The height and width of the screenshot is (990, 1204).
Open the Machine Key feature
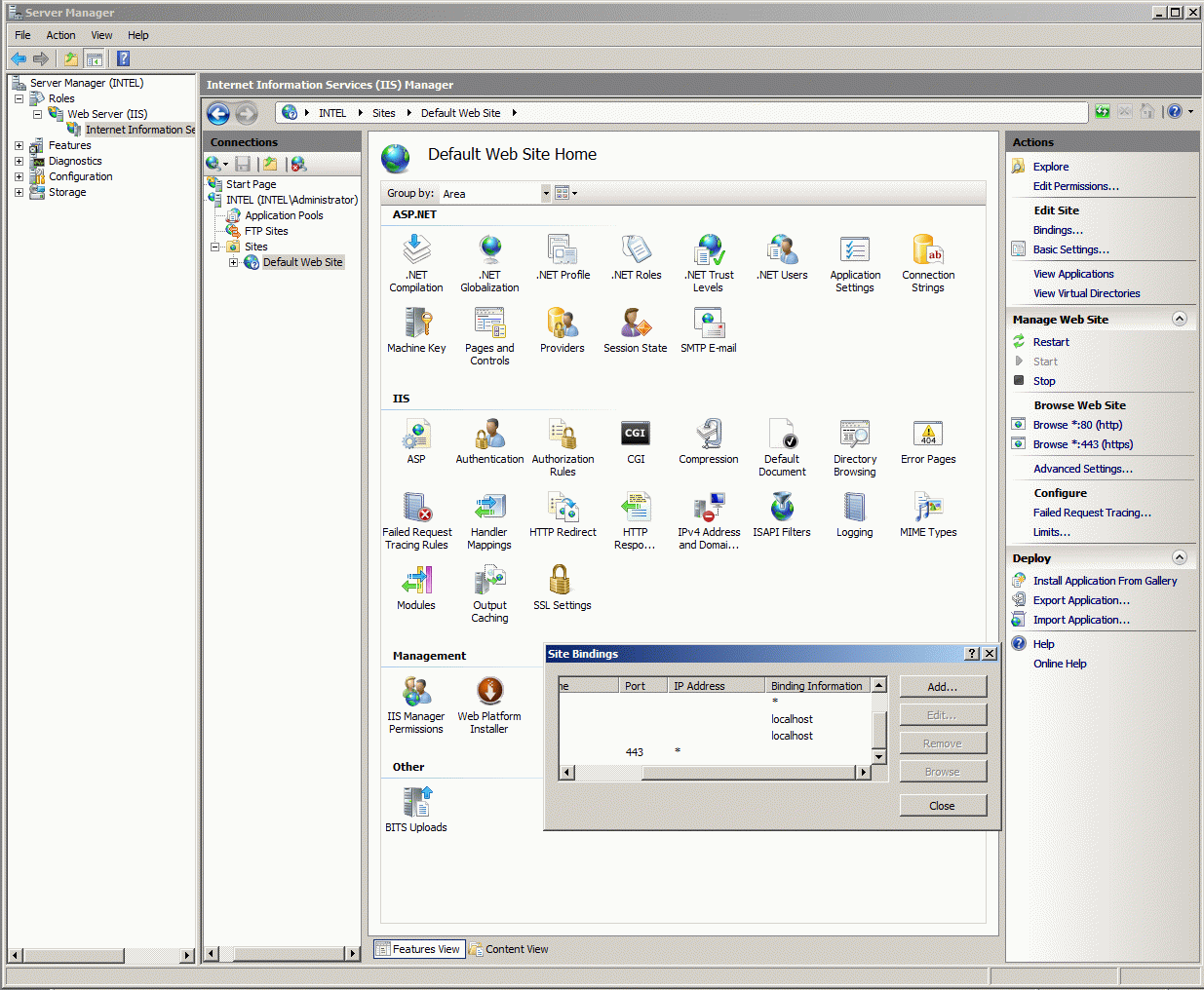pyautogui.click(x=416, y=330)
